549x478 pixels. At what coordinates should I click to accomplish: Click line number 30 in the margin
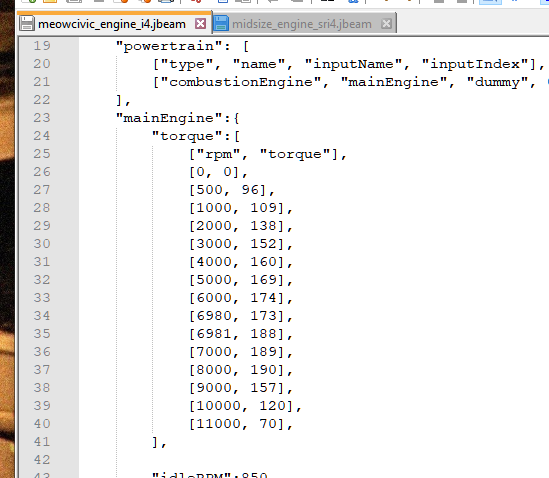[x=42, y=243]
